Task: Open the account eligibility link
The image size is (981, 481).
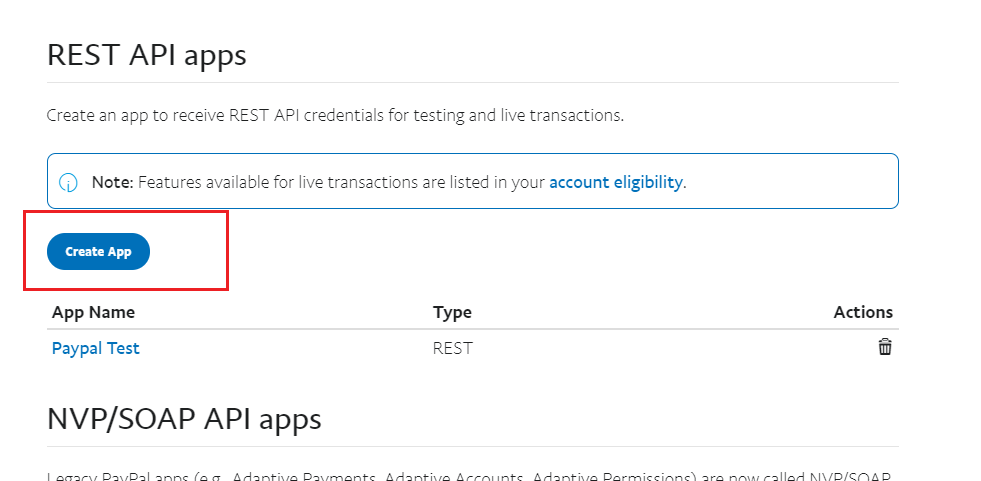Action: (615, 182)
